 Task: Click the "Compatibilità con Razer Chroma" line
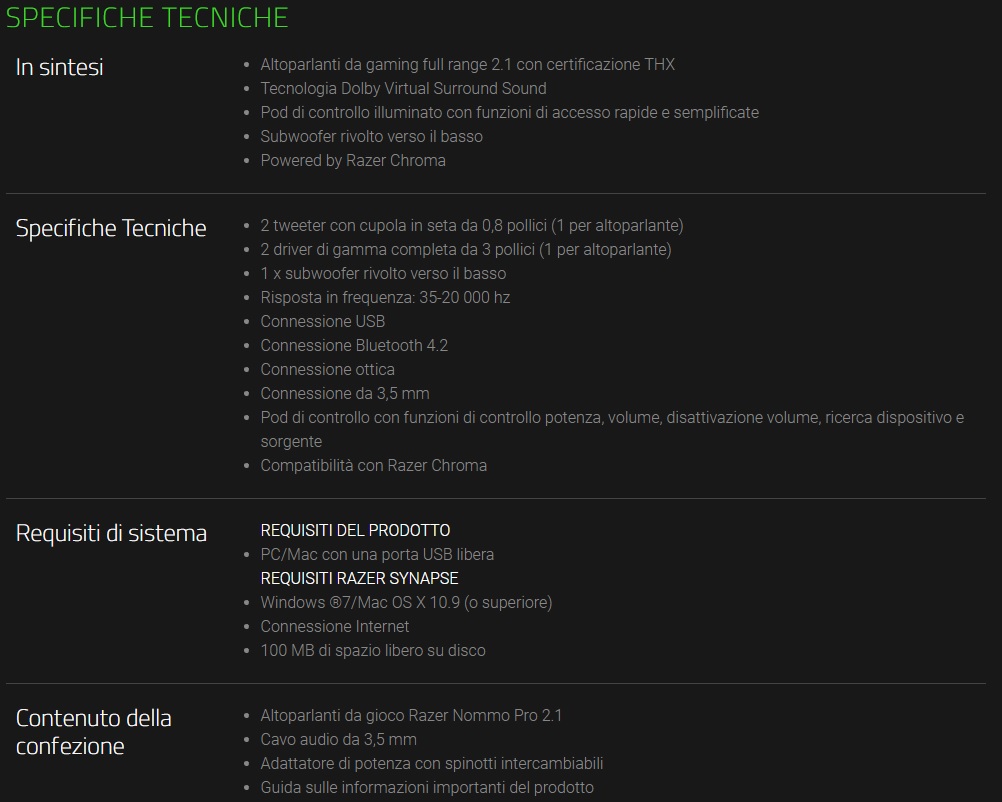pos(373,465)
